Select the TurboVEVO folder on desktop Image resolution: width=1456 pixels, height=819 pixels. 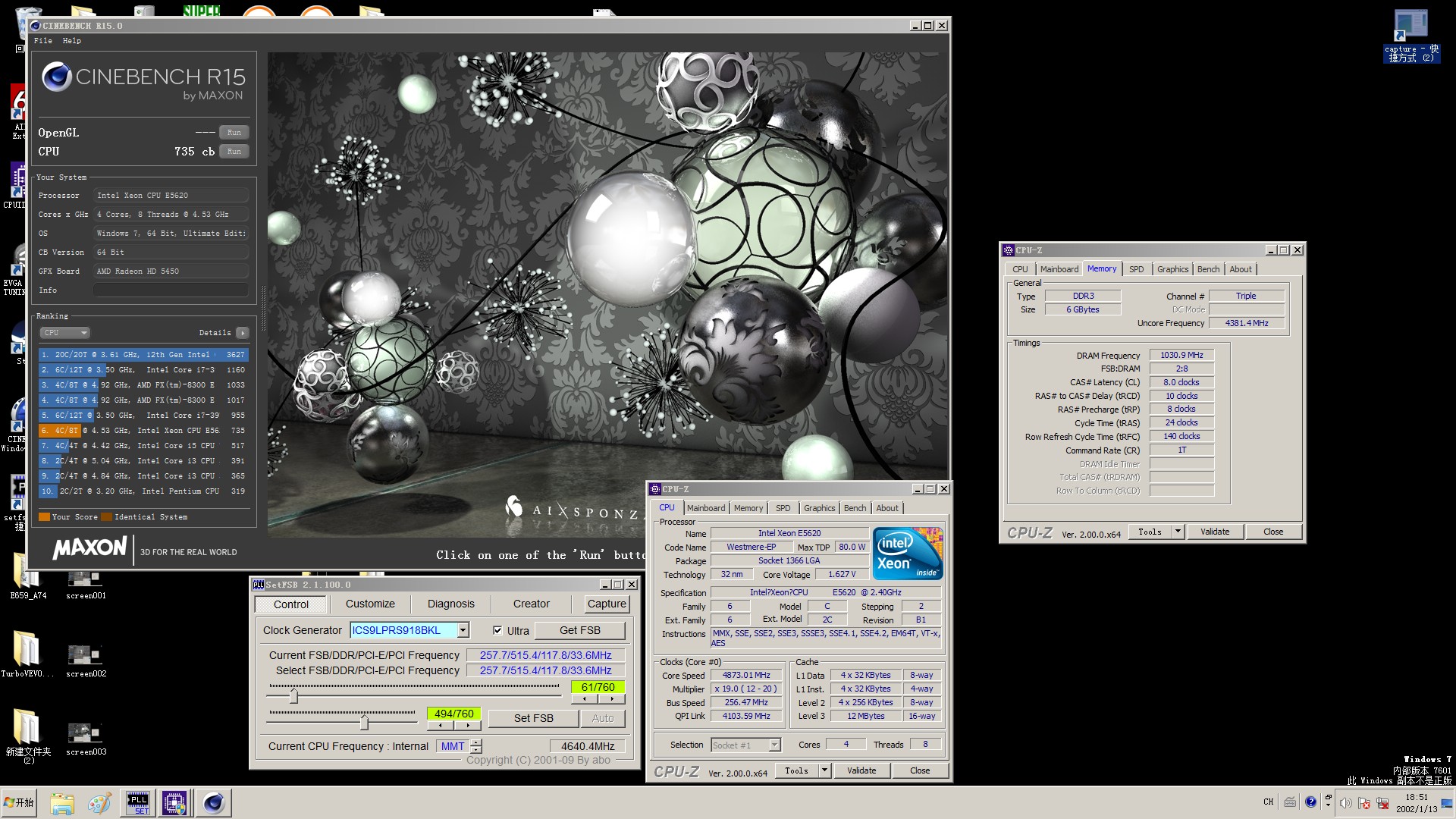click(27, 654)
